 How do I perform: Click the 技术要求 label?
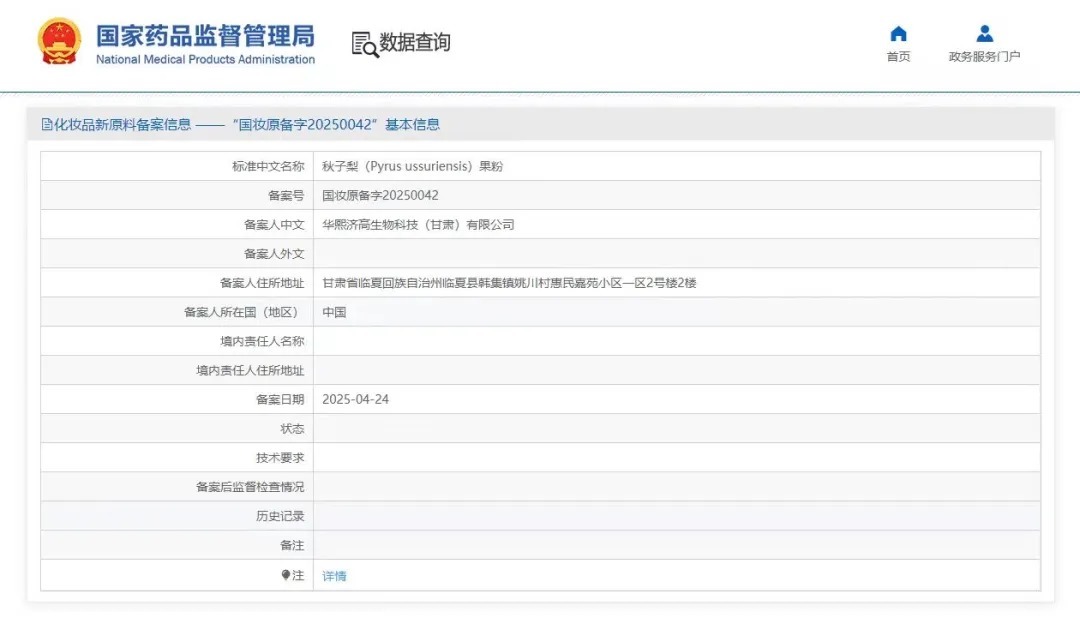280,458
